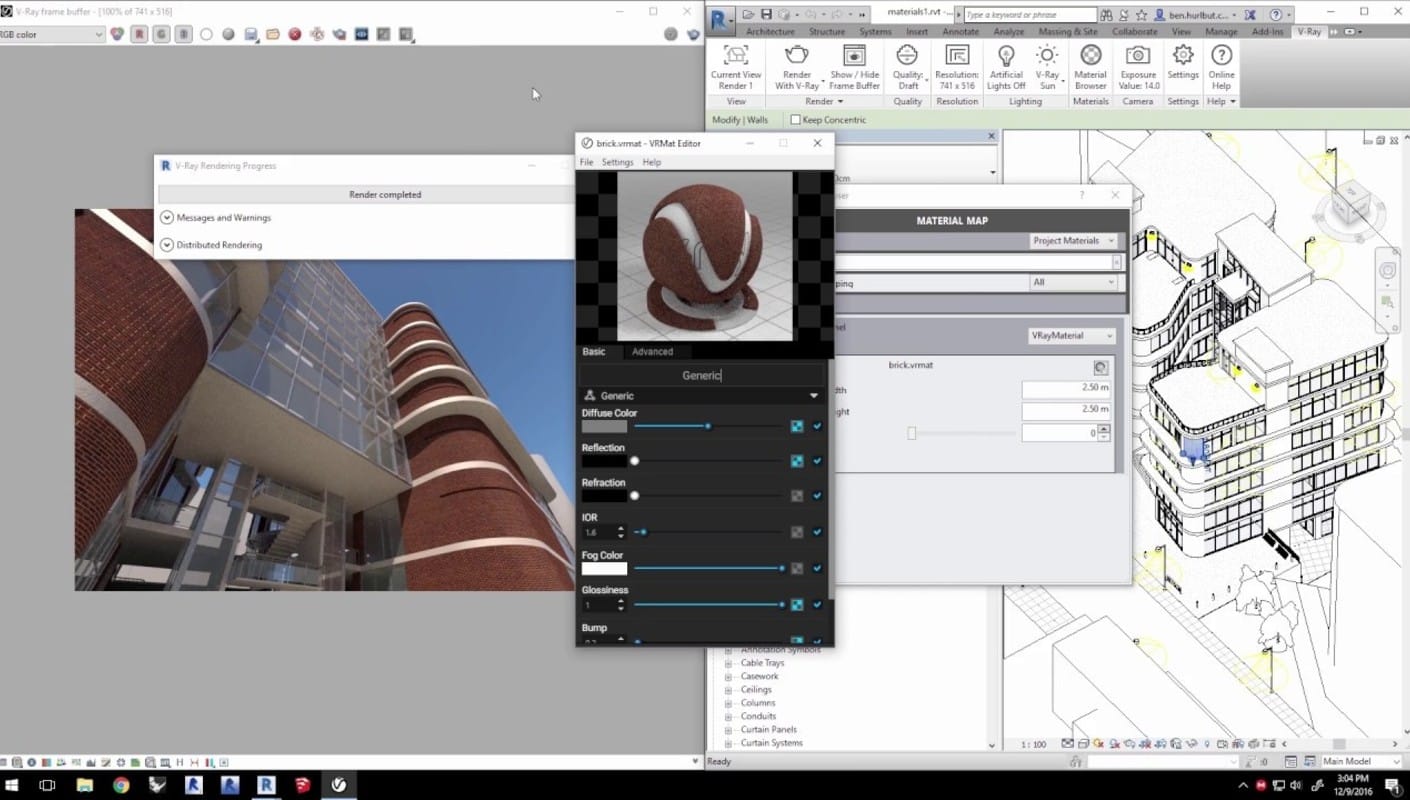This screenshot has height=800, width=1410.
Task: Click the Diffuse Color gray swatch
Action: click(x=604, y=426)
